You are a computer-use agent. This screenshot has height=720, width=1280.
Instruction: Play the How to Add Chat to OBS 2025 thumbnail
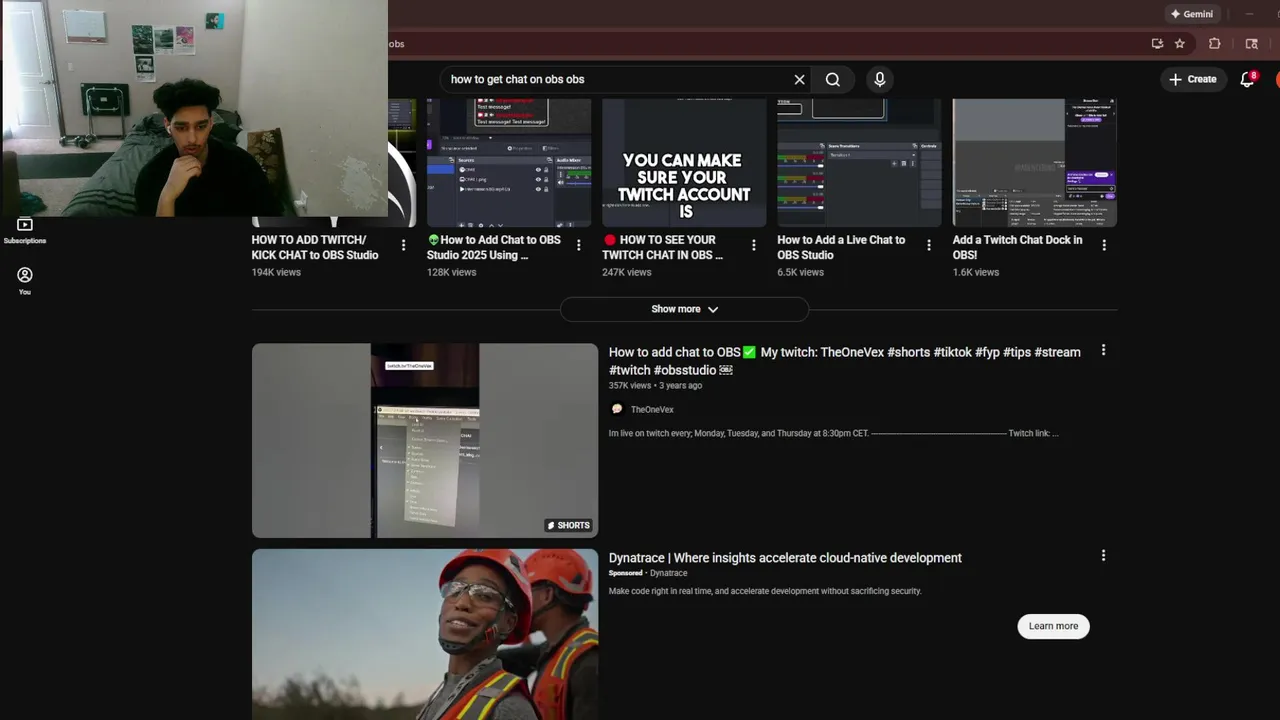[509, 163]
